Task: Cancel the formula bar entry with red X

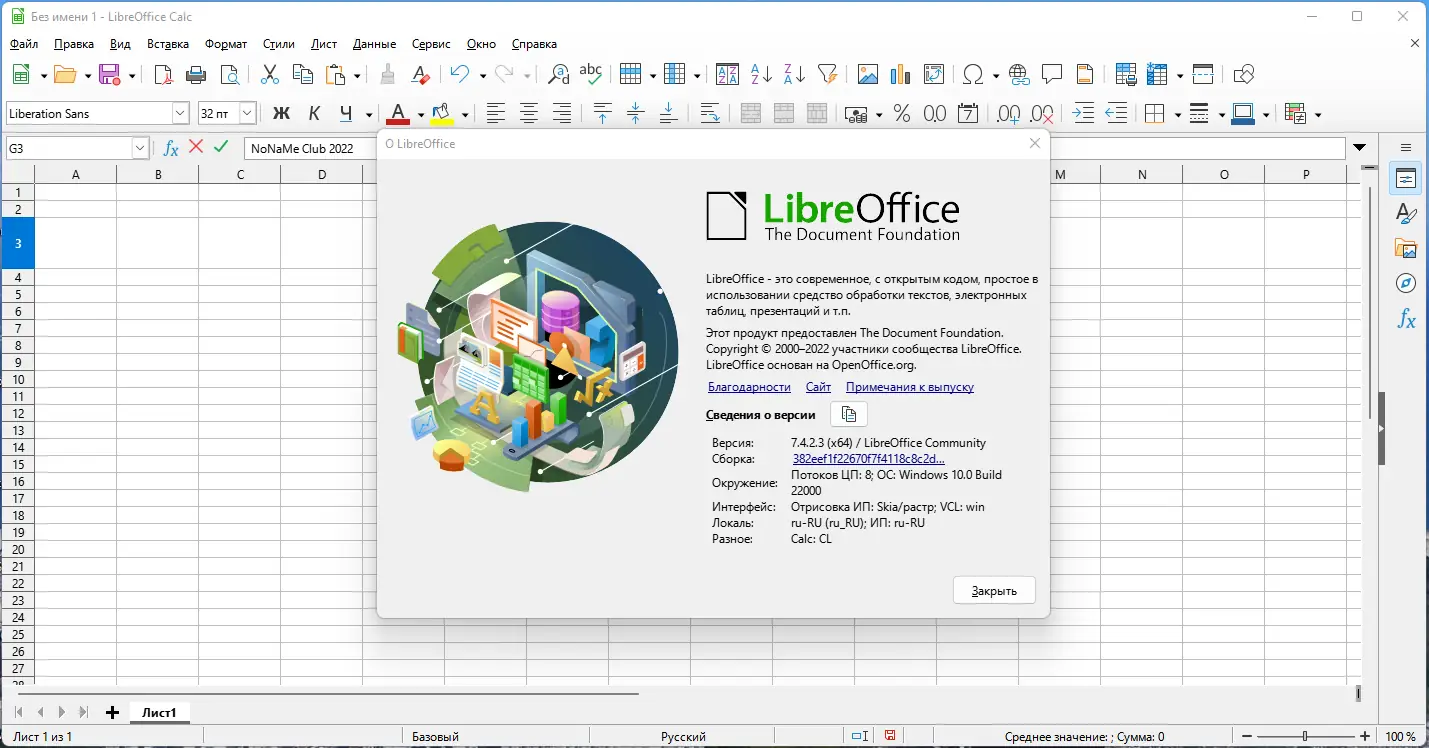Action: tap(196, 147)
